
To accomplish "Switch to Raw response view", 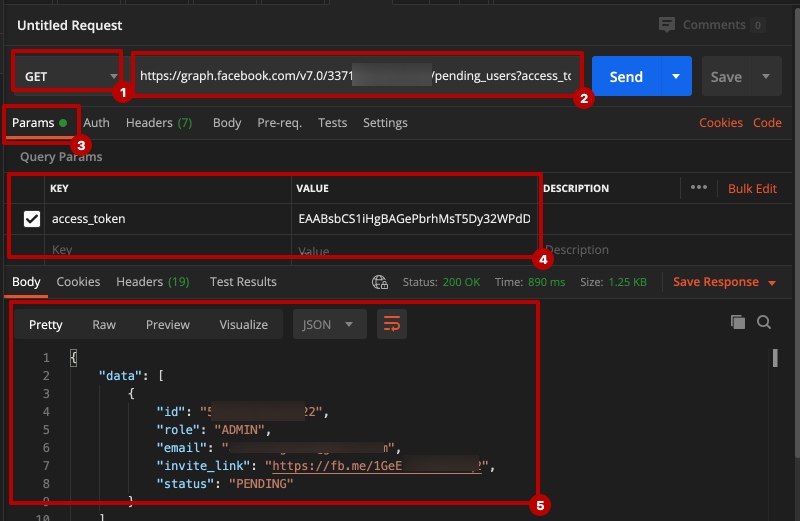I will coord(104,325).
